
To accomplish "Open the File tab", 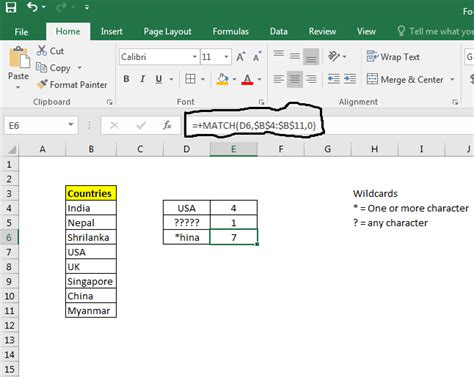I will 21,32.
